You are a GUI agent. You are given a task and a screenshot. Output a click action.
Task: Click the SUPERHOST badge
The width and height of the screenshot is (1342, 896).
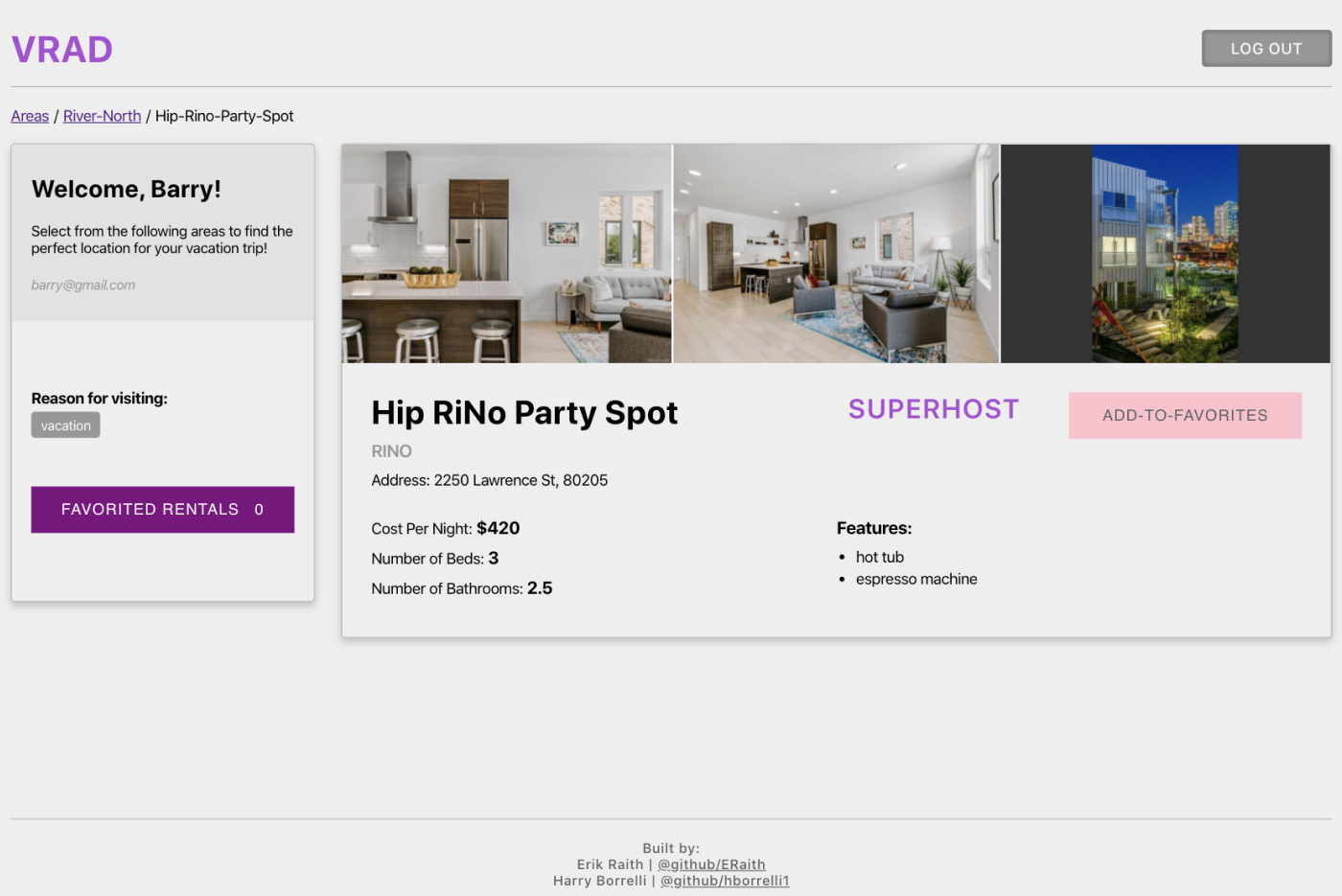(x=933, y=409)
